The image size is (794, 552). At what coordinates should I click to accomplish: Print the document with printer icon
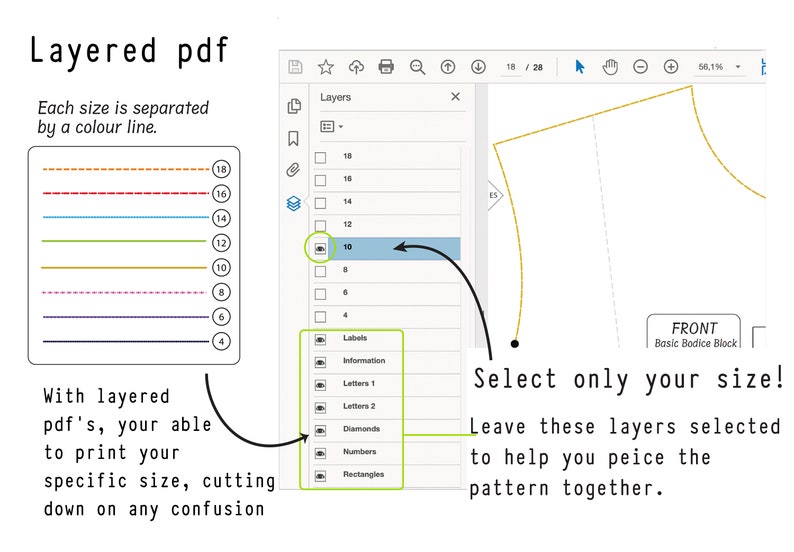[x=386, y=67]
